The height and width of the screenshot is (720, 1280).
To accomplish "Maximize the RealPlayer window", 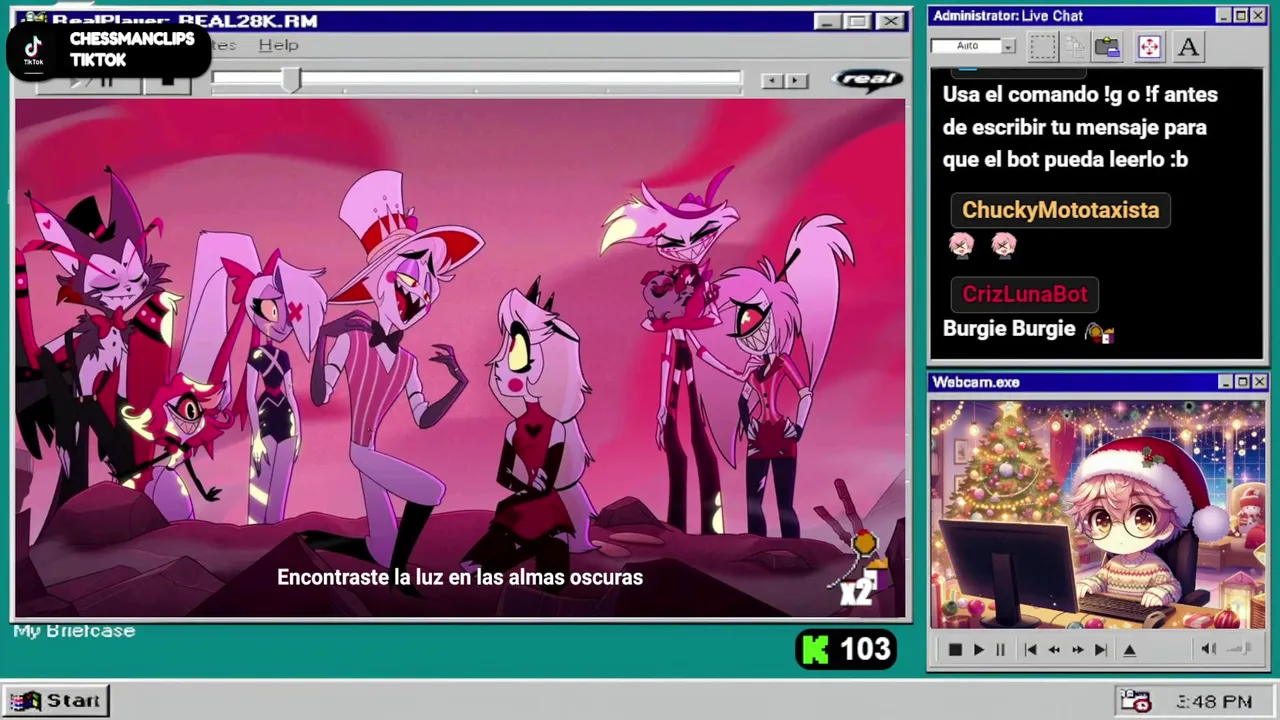I will (x=858, y=21).
